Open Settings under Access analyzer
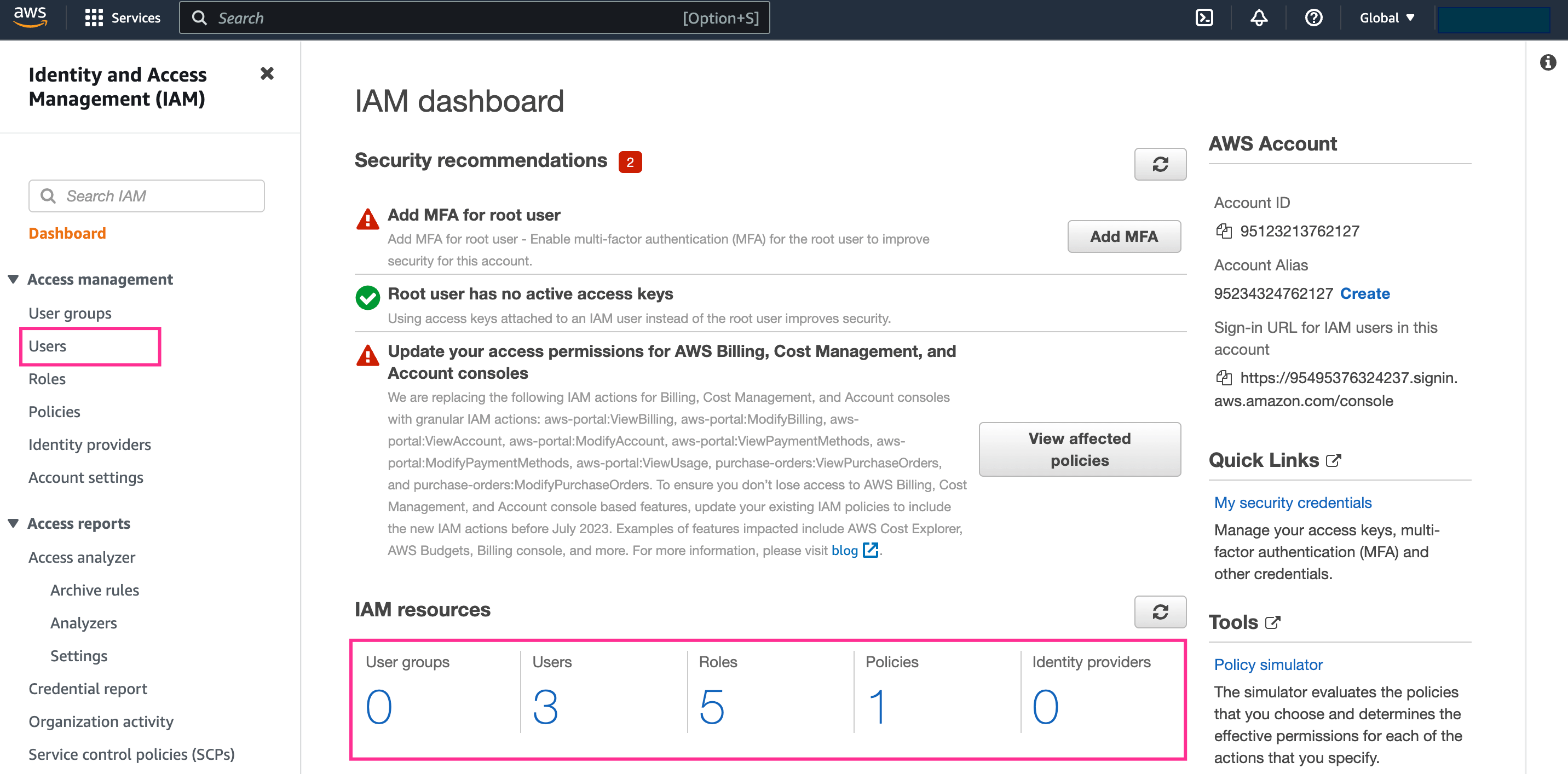The height and width of the screenshot is (774, 1568). tap(78, 656)
